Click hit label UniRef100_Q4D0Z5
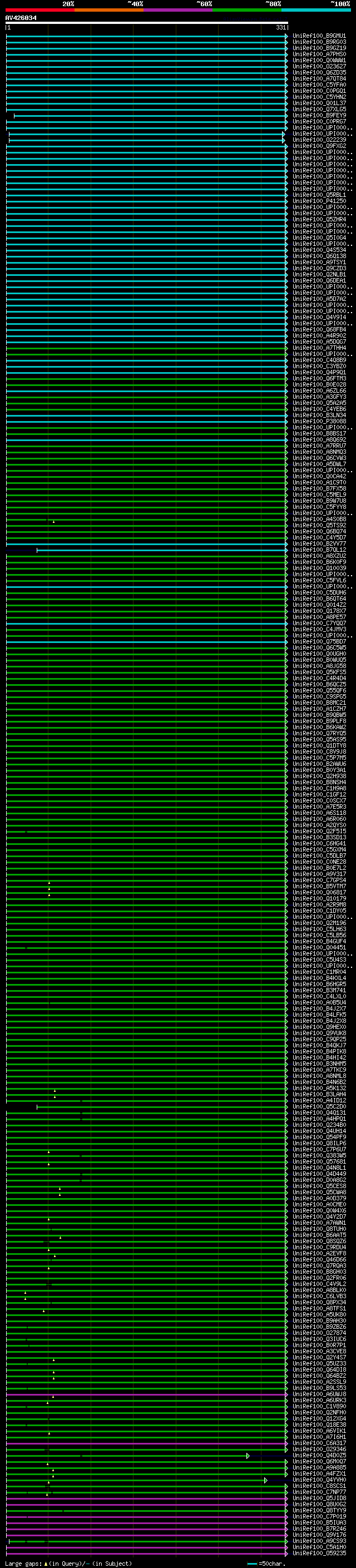 (319, 1455)
